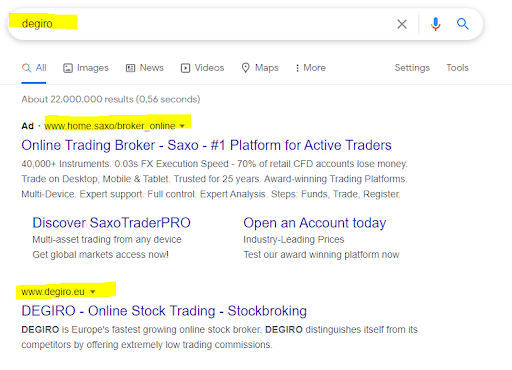
Task: Open the Settings menu
Action: (x=412, y=68)
